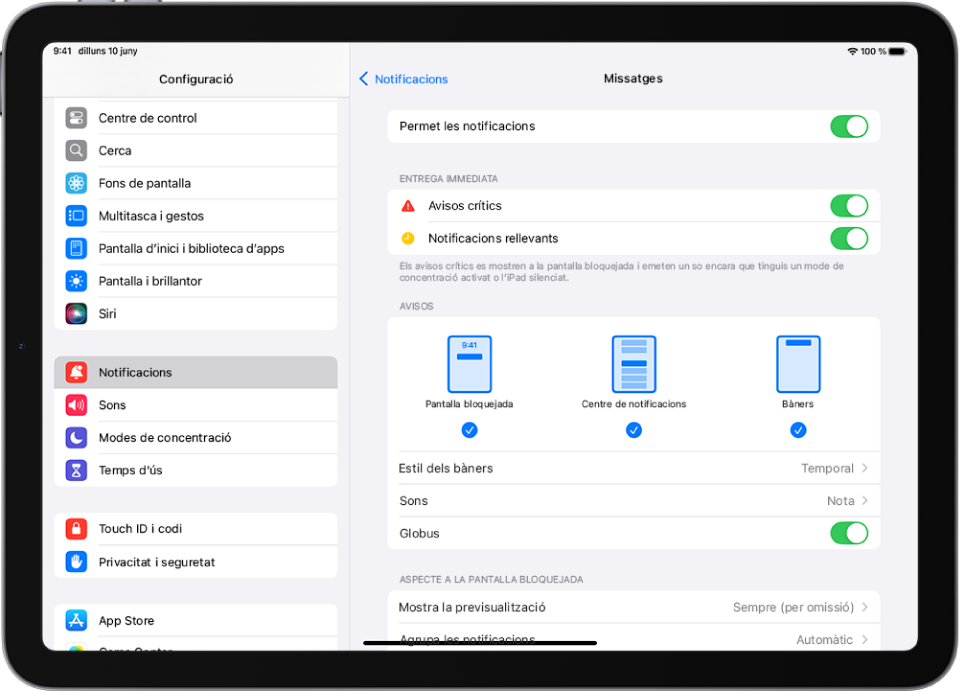Image resolution: width=960 pixels, height=692 pixels.
Task: Tap the Siri icon
Action: 76,314
